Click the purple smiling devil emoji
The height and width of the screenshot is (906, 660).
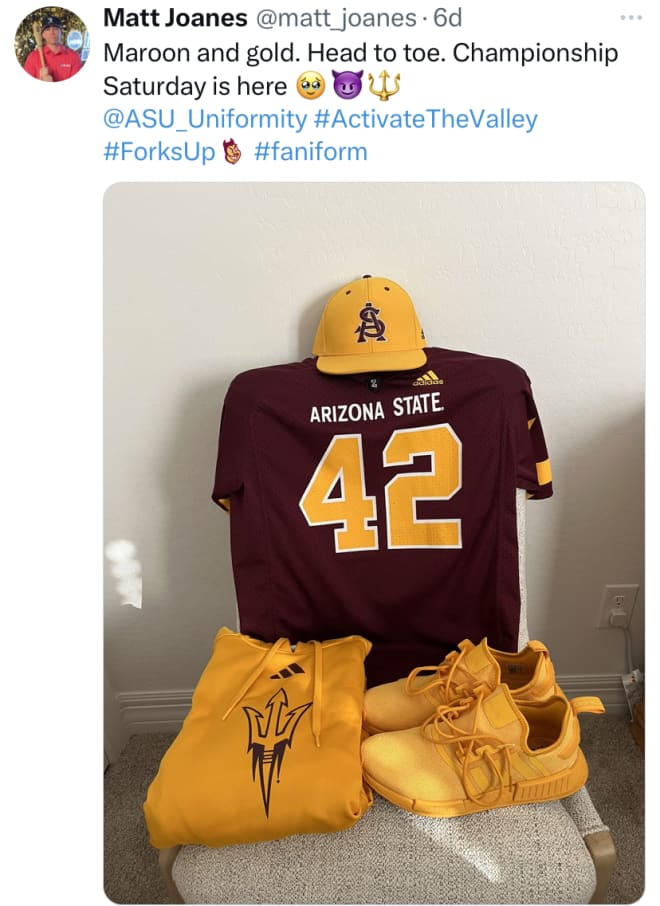tap(346, 87)
